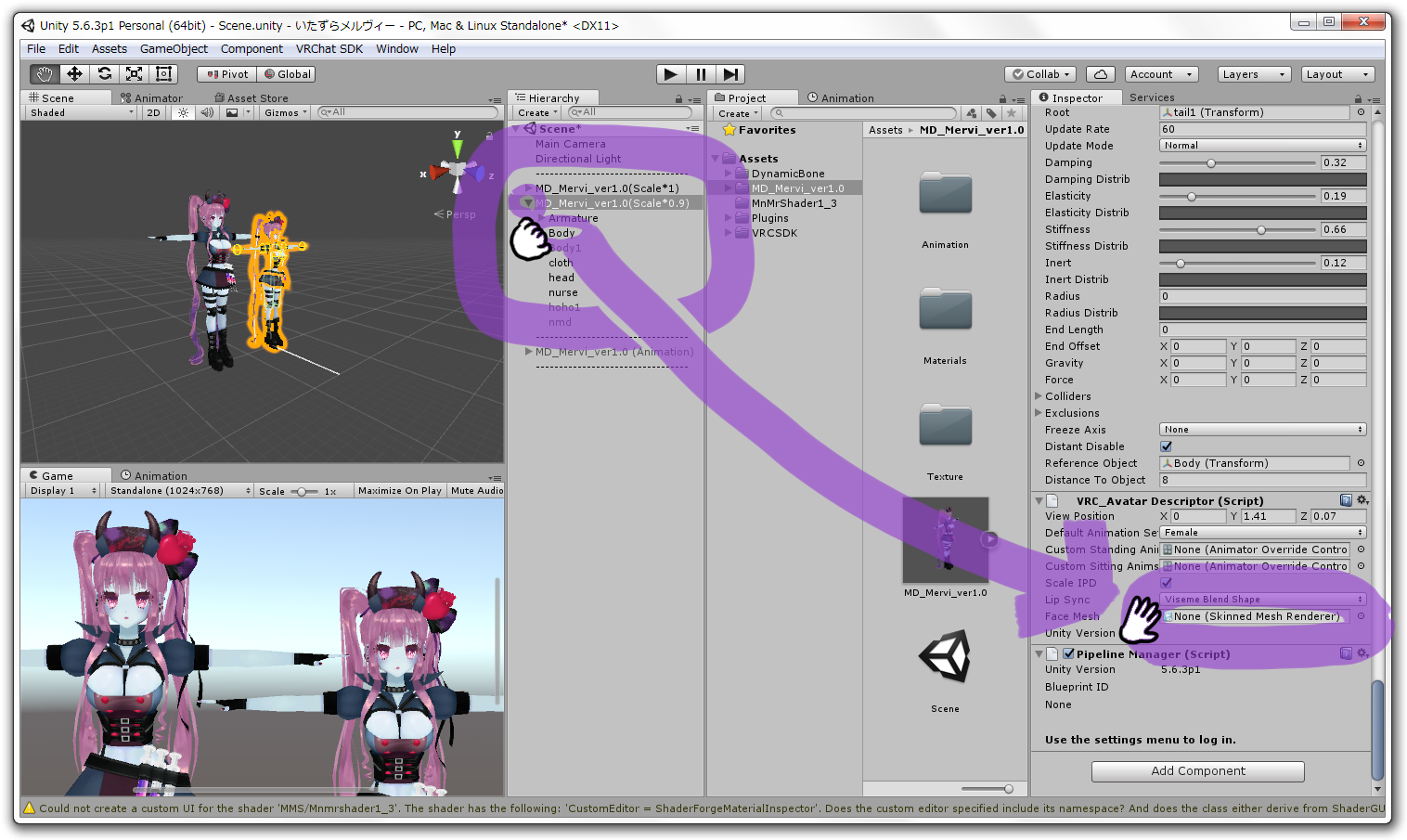Select the Rect Transform tool
Viewport: 1407px width, 840px height.
(163, 74)
